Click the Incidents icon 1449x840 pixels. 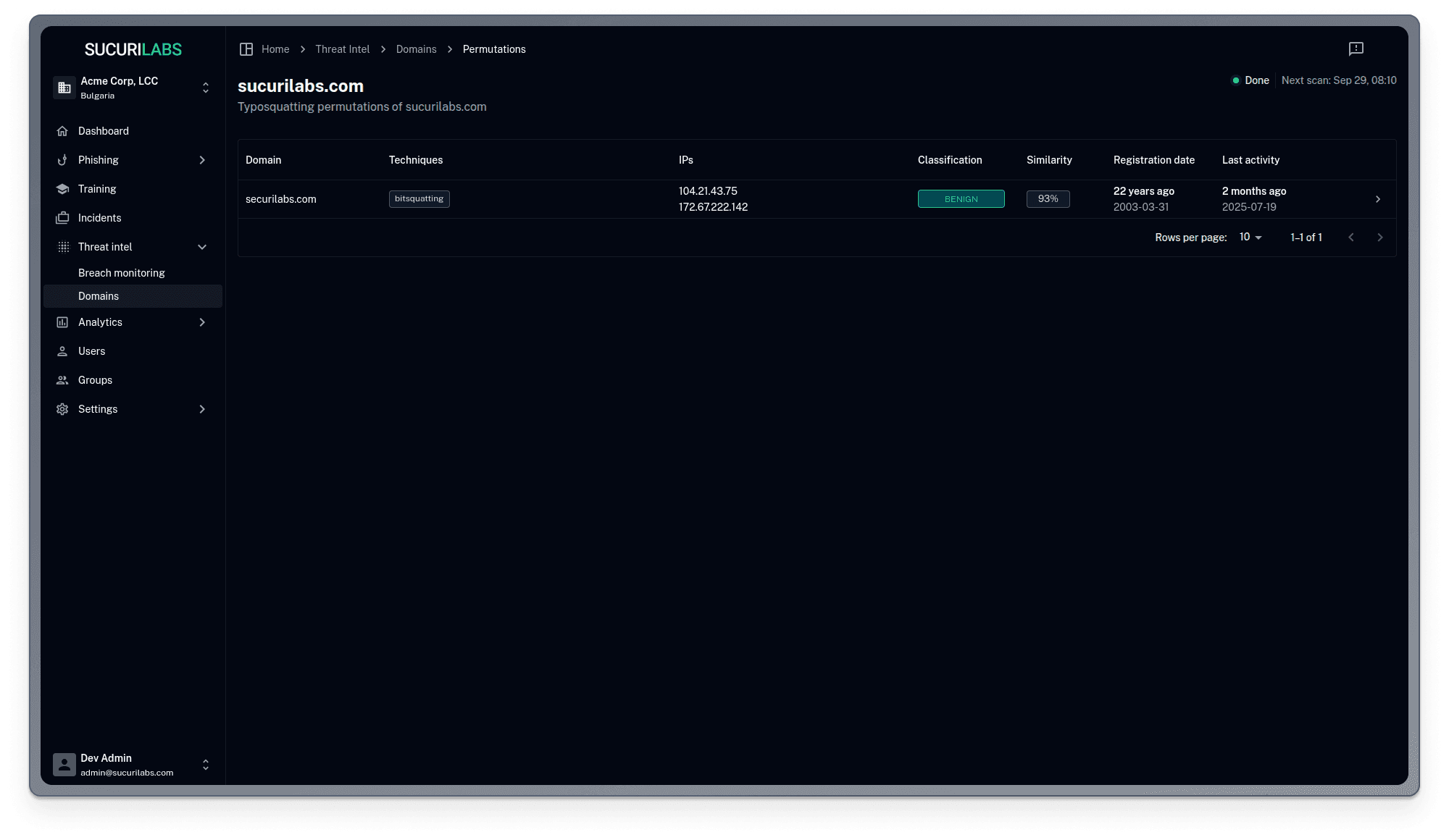coord(62,218)
